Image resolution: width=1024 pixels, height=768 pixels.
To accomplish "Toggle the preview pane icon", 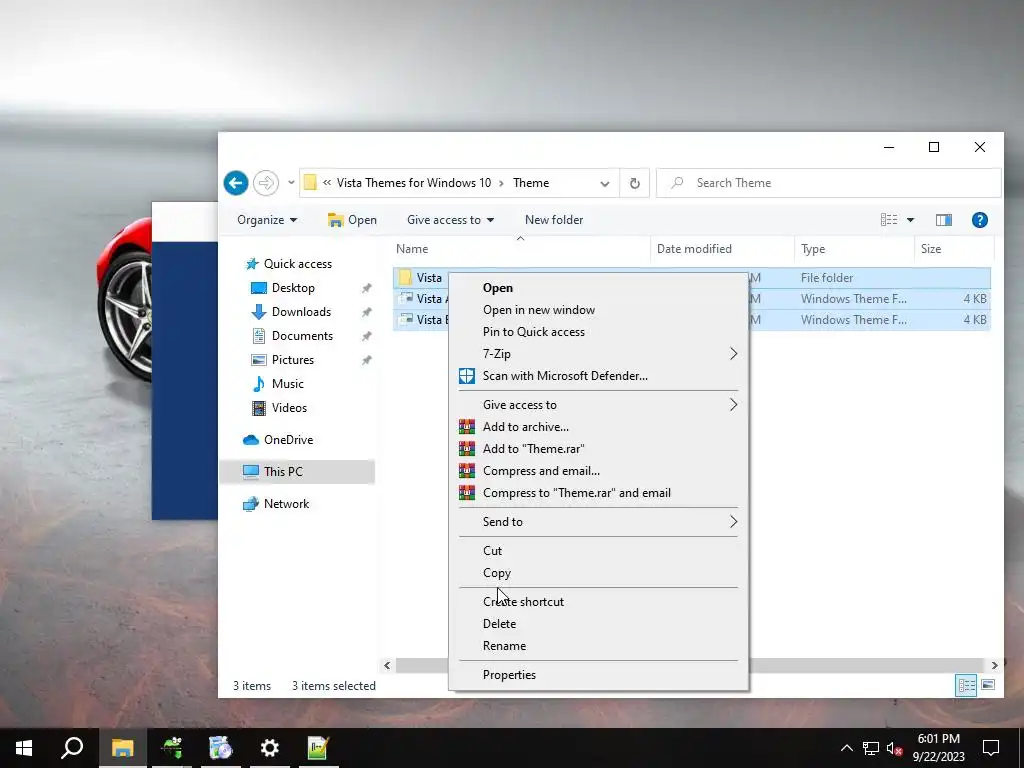I will coord(944,220).
